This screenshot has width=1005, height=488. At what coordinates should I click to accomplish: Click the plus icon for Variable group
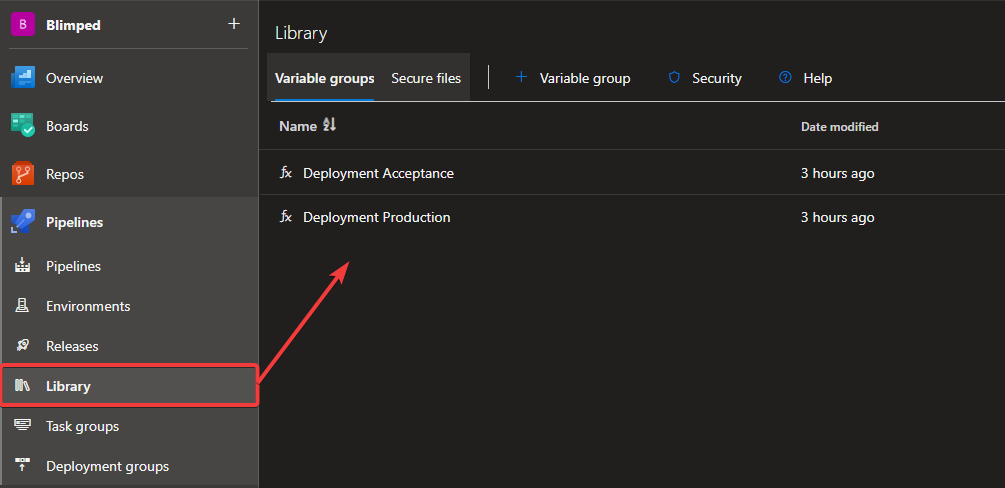(521, 78)
